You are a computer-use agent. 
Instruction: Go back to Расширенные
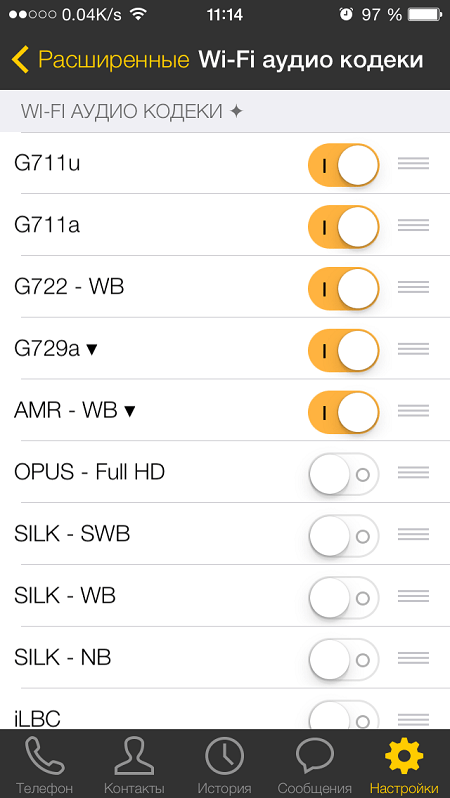click(100, 60)
